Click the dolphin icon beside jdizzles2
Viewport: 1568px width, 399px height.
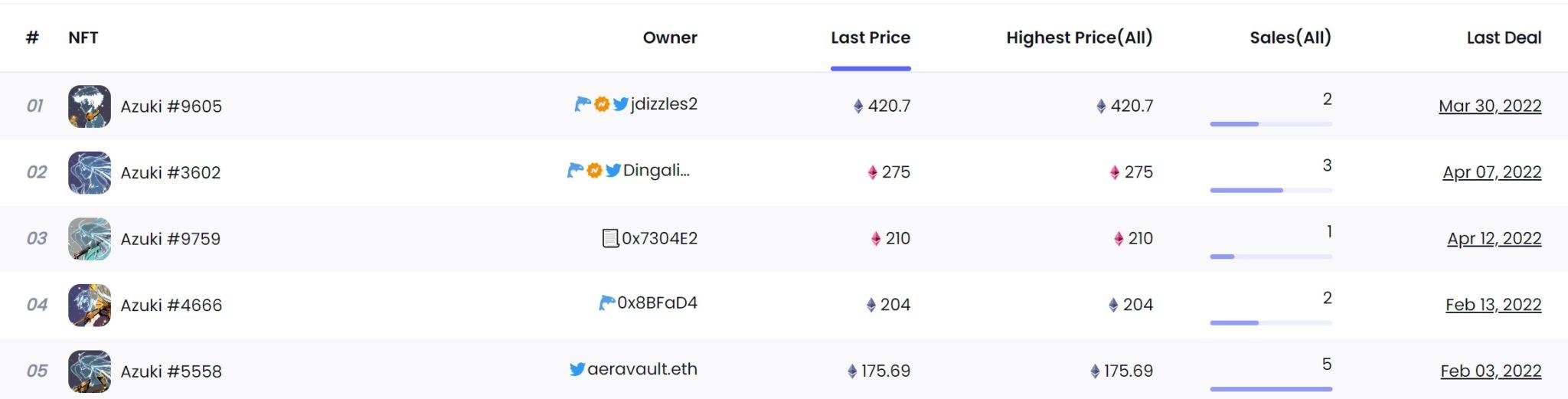pos(583,104)
